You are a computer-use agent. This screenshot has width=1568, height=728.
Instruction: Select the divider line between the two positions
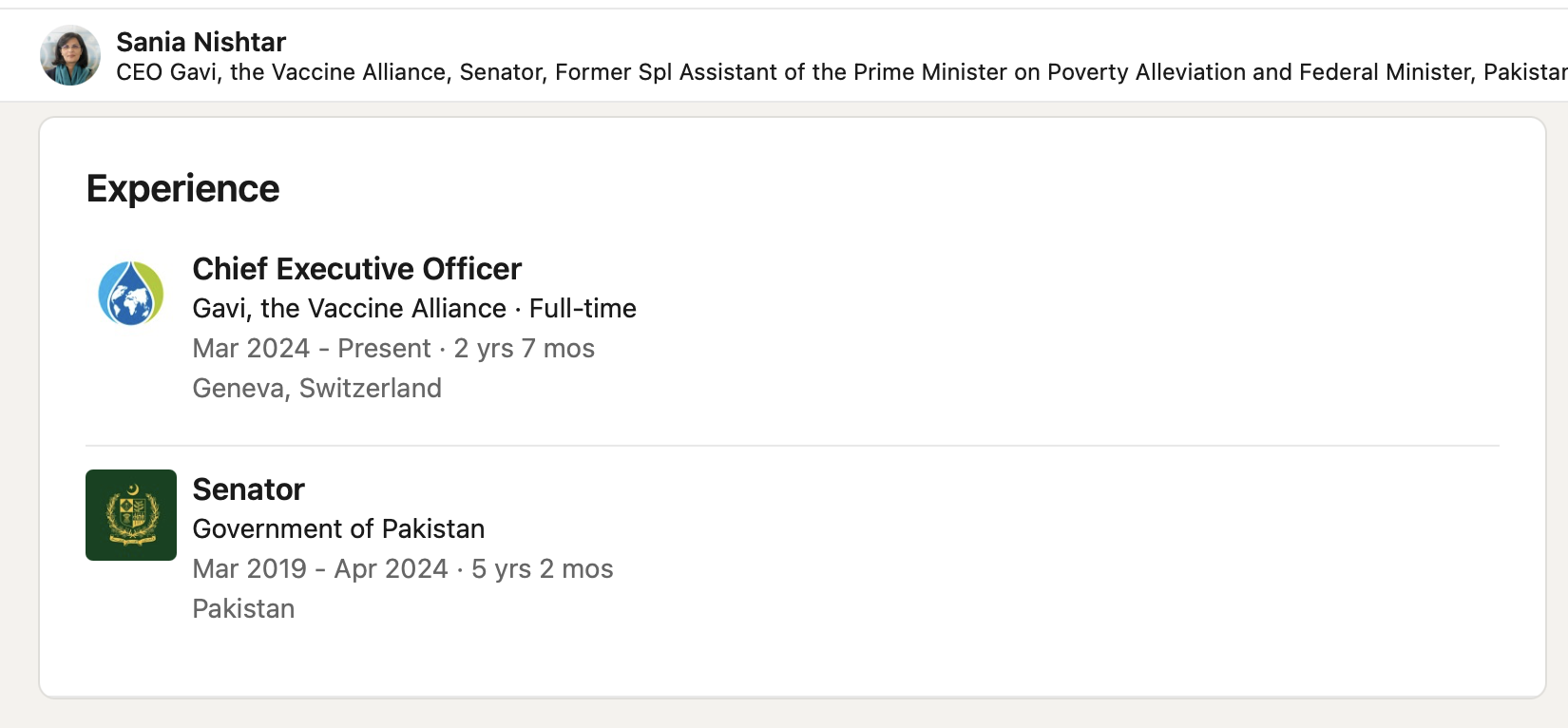(x=793, y=446)
